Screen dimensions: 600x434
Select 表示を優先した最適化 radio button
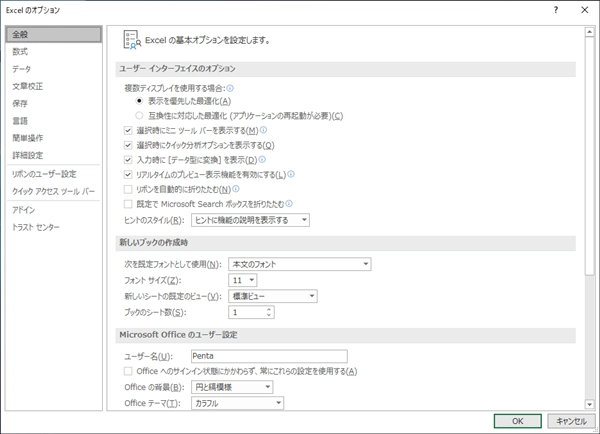coord(139,101)
